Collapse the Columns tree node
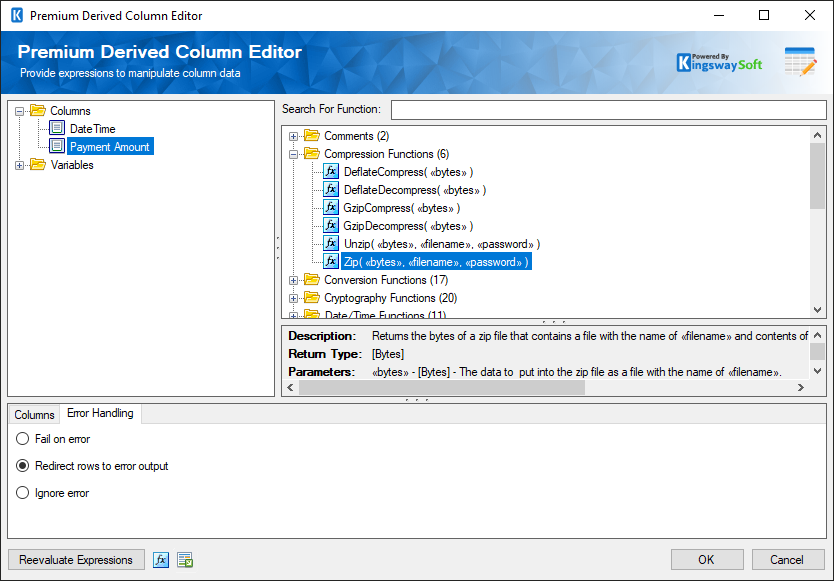The height and width of the screenshot is (581, 834). click(x=20, y=111)
